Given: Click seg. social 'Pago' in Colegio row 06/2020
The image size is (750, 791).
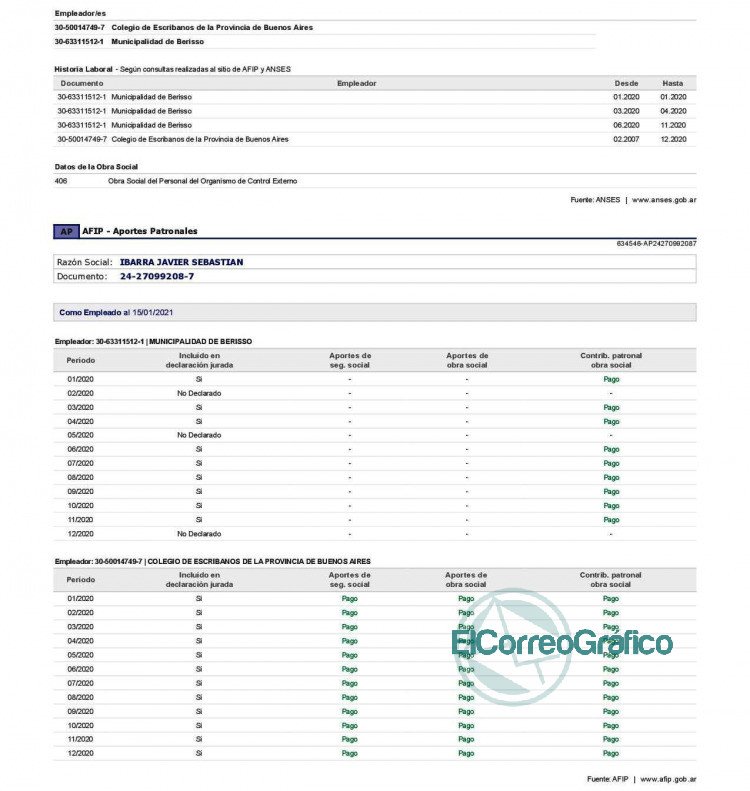Looking at the screenshot, I should 350,669.
